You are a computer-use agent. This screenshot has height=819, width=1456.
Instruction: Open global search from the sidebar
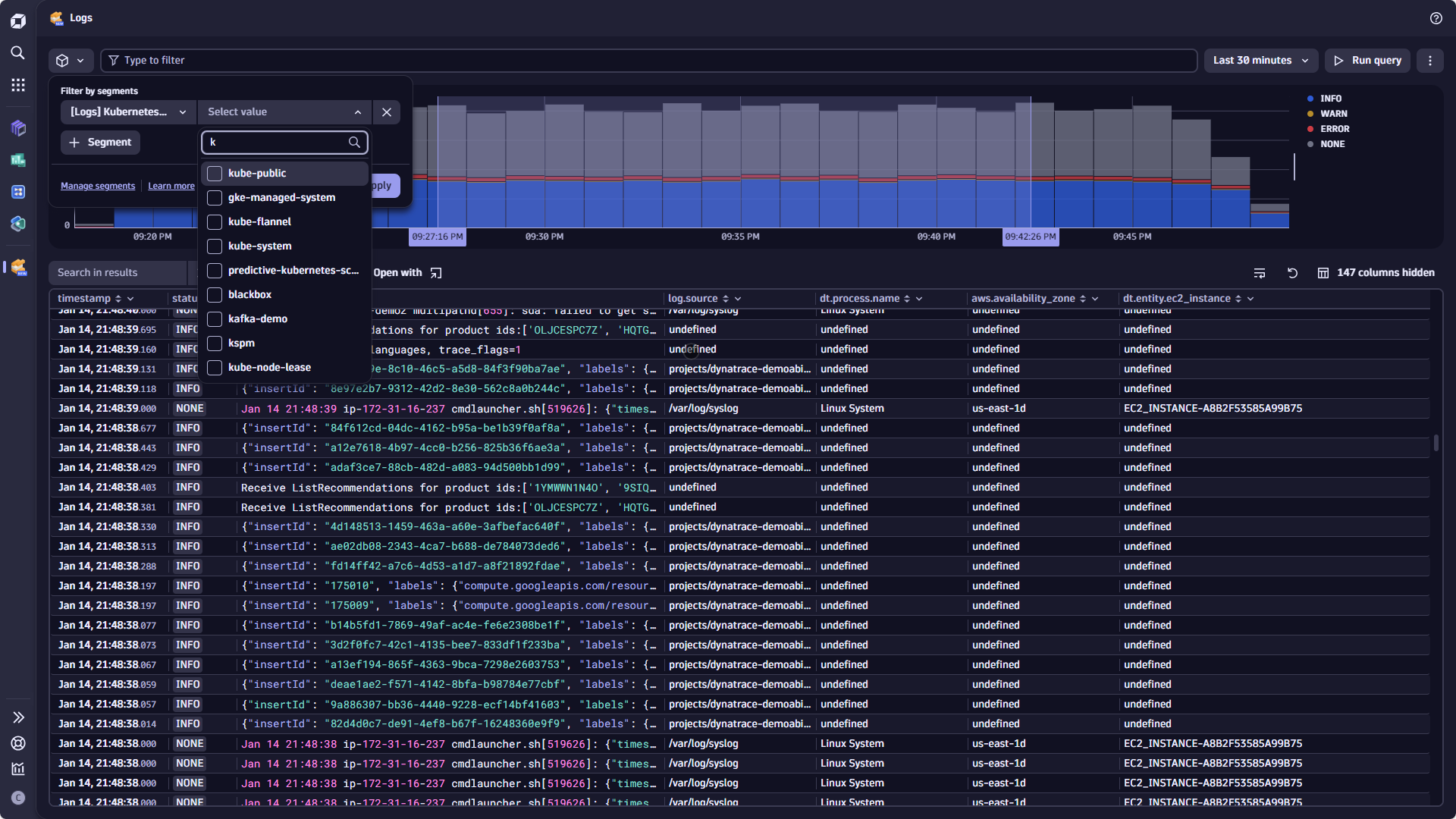coord(18,53)
